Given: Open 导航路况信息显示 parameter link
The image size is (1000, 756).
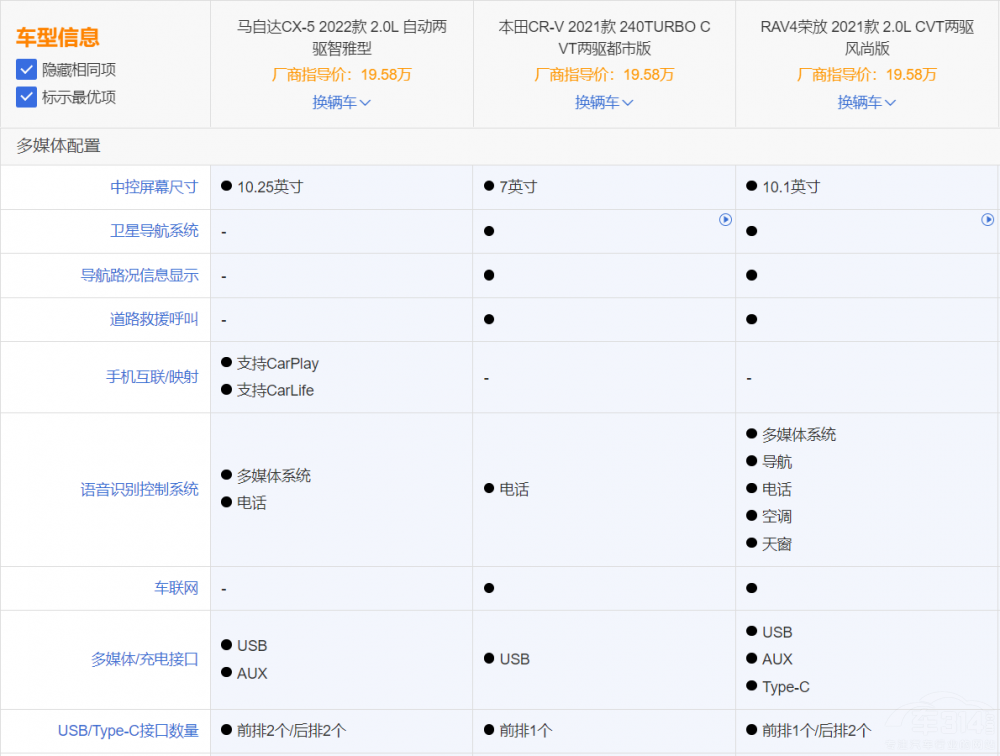Looking at the screenshot, I should point(139,275).
